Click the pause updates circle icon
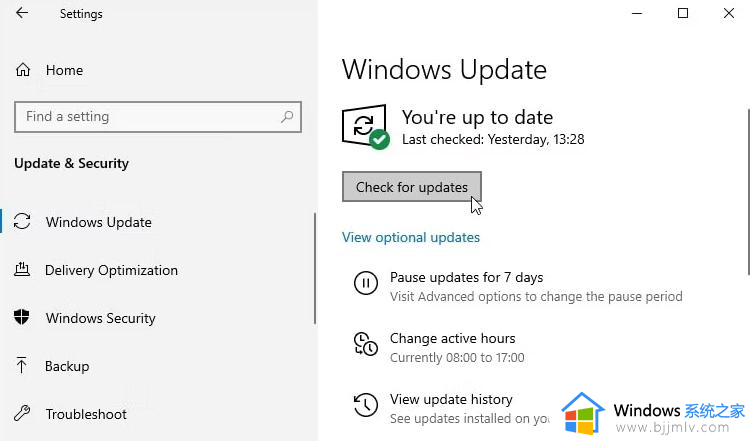Screen dimensions: 750x441 click(365, 283)
